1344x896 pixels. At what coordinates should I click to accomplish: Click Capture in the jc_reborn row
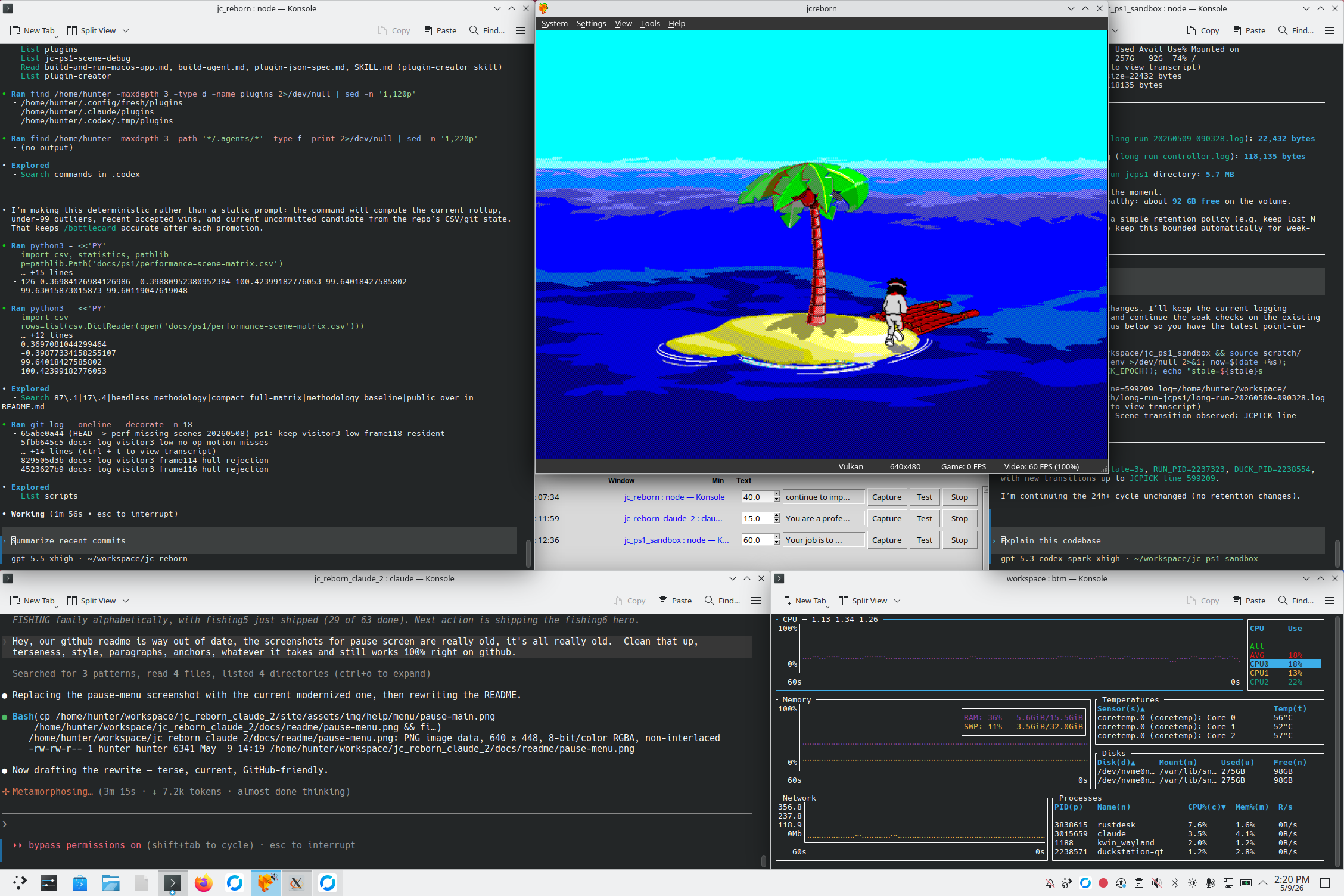(x=886, y=497)
